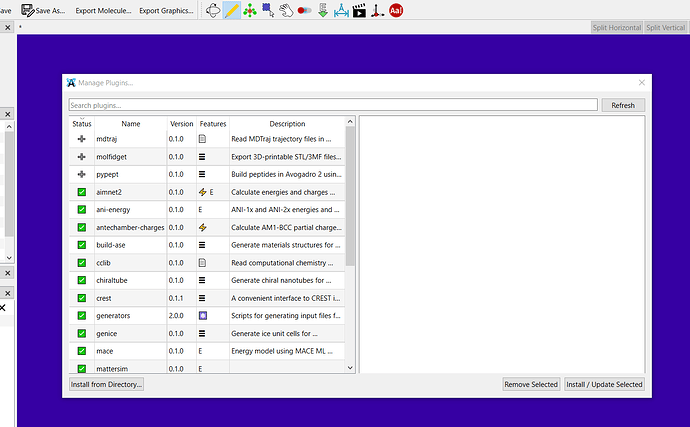Viewport: 690px width, 427px height.
Task: Open the Animation player tool
Action: click(x=359, y=10)
